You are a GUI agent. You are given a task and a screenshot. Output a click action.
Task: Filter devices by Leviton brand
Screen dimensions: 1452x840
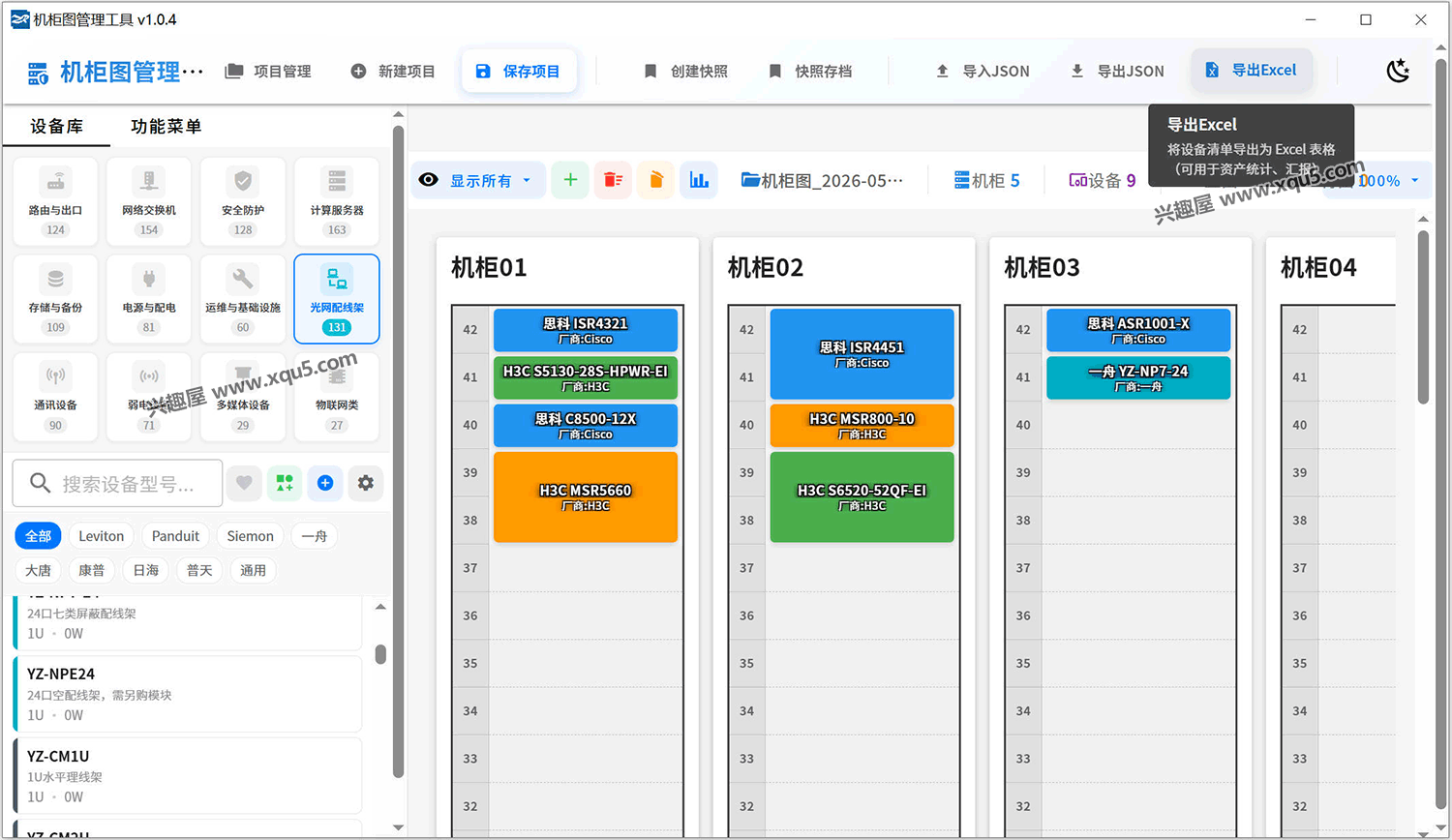pyautogui.click(x=102, y=536)
